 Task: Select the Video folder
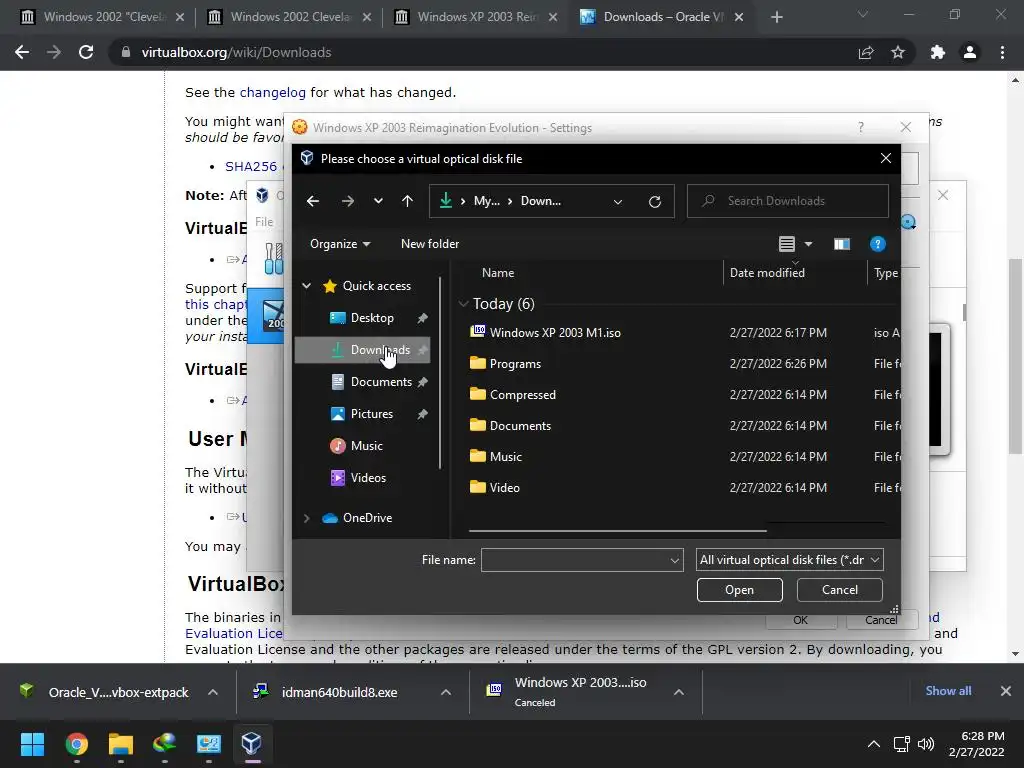504,488
